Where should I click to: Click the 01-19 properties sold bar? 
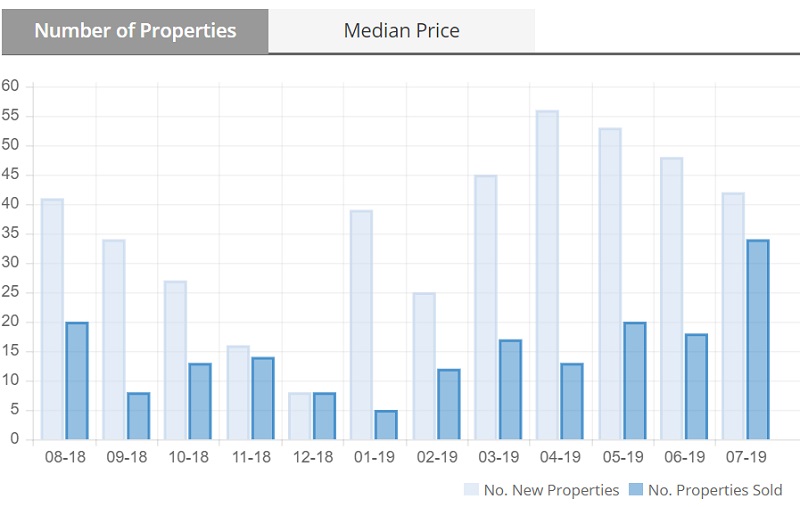[386, 425]
